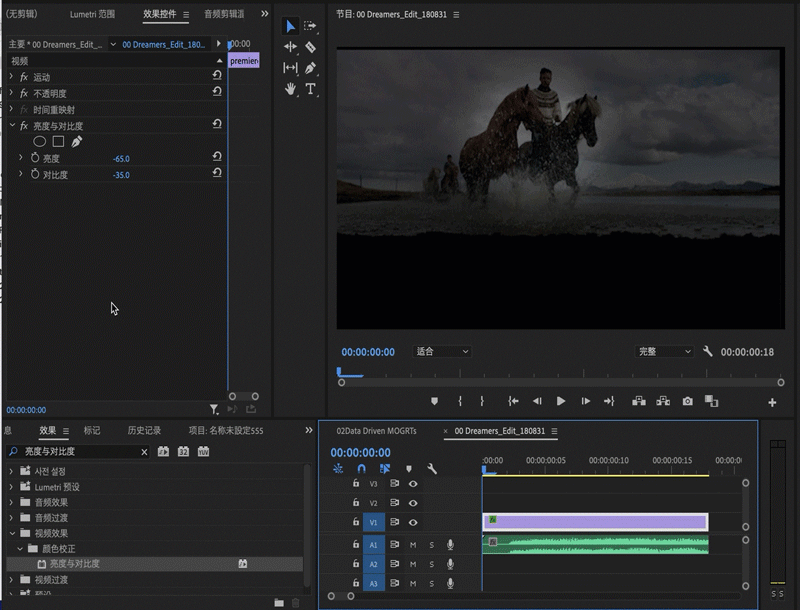Mute the A1 audio track

click(413, 544)
